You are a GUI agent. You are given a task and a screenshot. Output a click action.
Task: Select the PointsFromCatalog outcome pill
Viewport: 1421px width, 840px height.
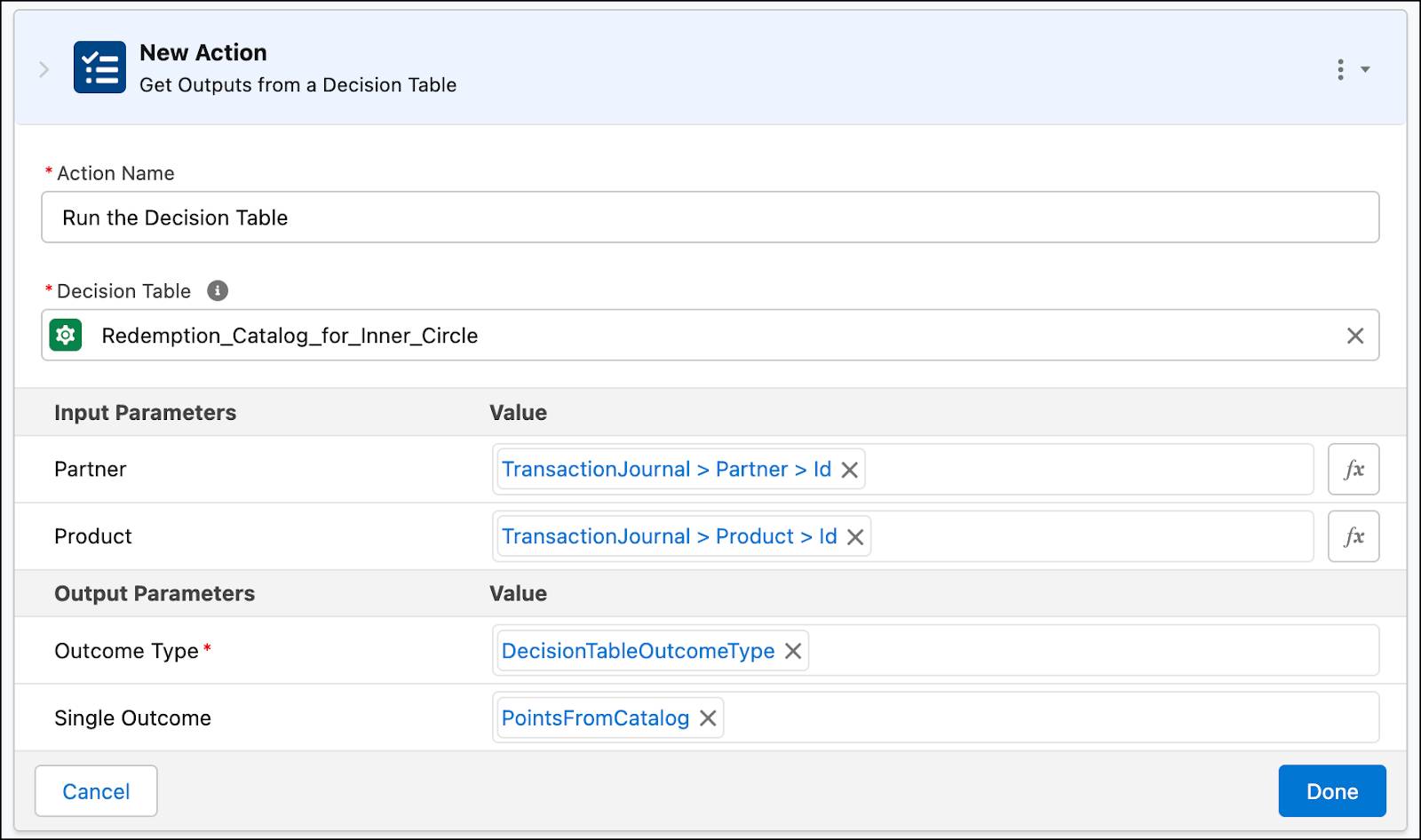point(595,717)
